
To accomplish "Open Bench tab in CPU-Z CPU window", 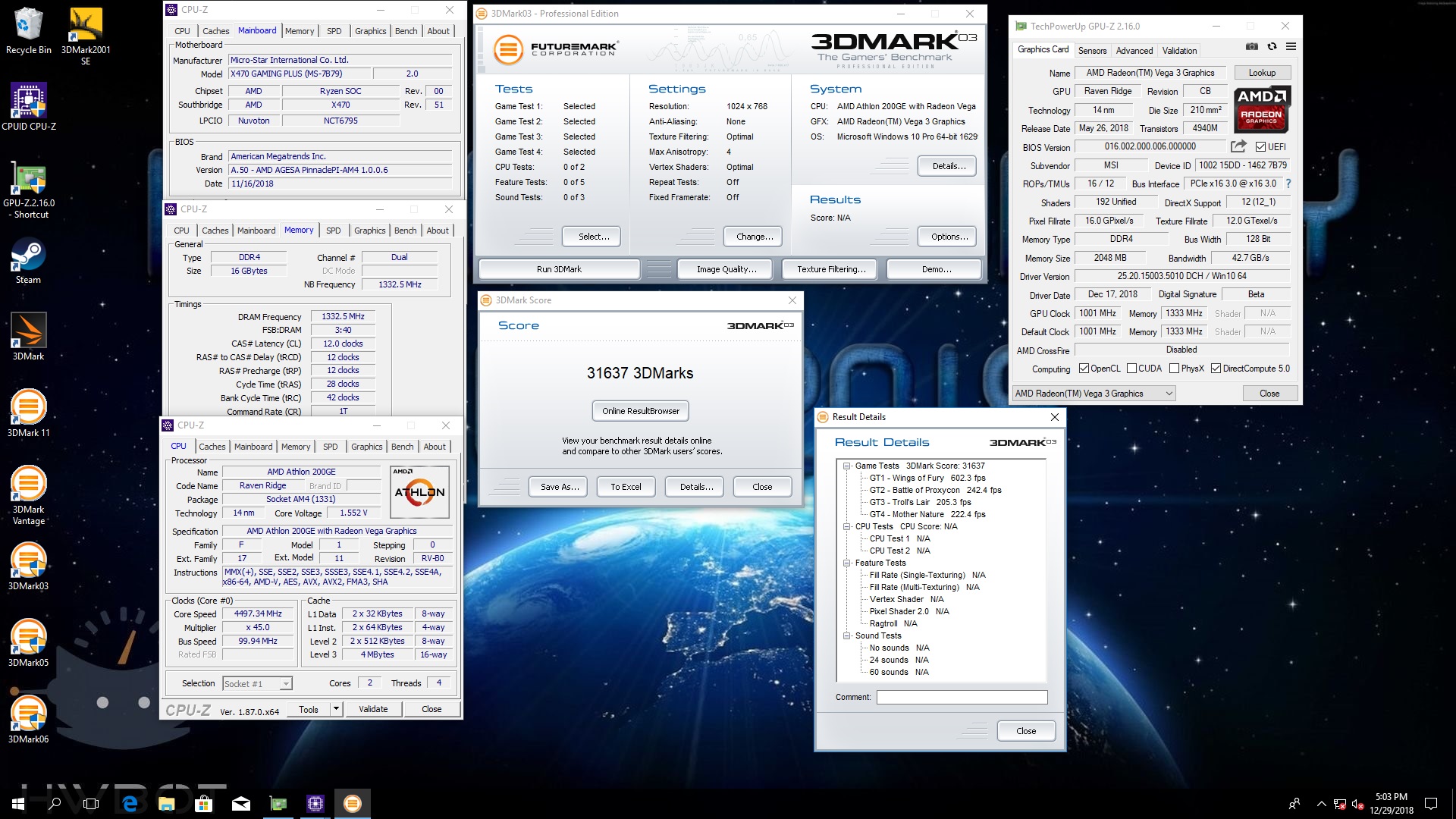I will click(402, 447).
